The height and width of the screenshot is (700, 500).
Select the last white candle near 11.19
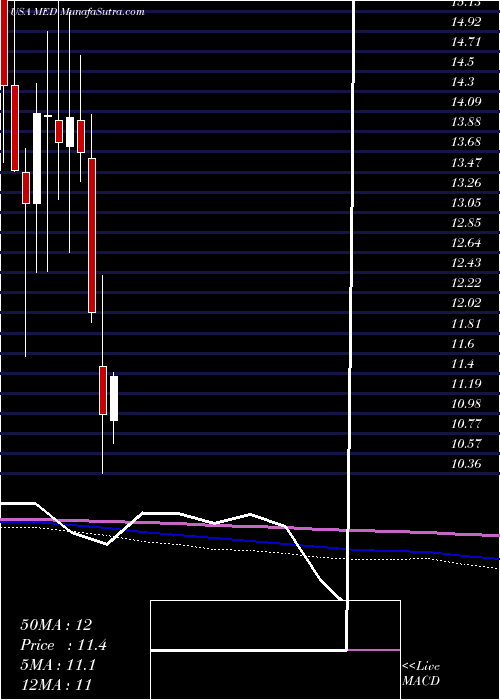tap(114, 398)
